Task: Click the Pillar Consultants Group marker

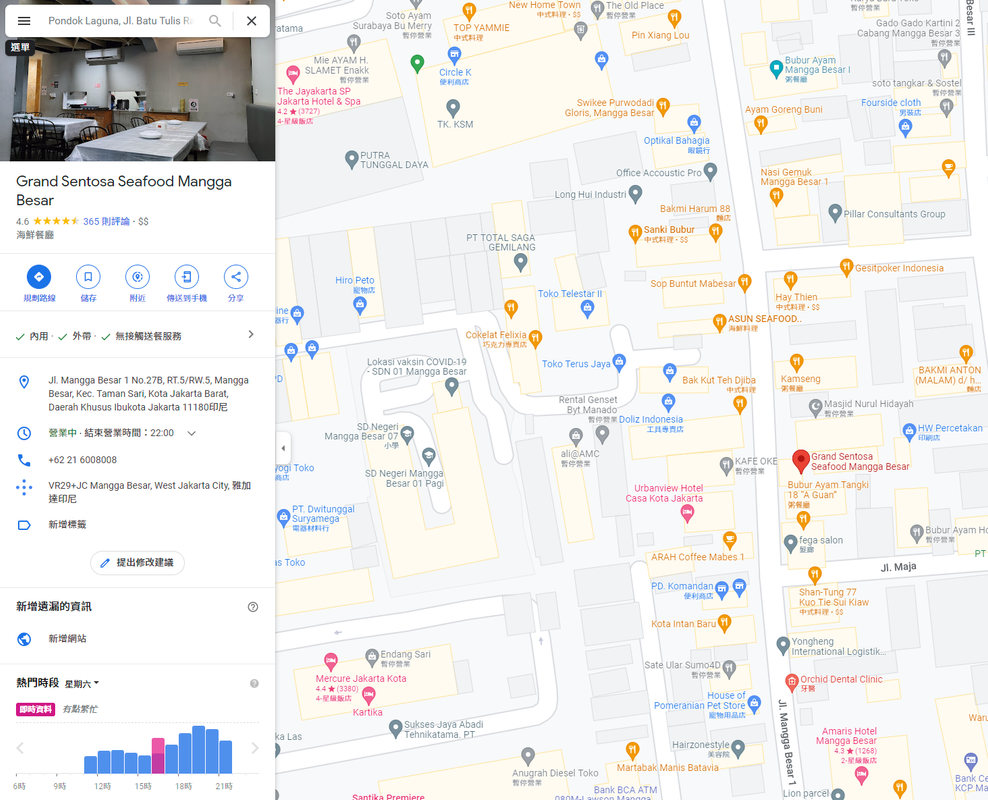Action: (835, 213)
